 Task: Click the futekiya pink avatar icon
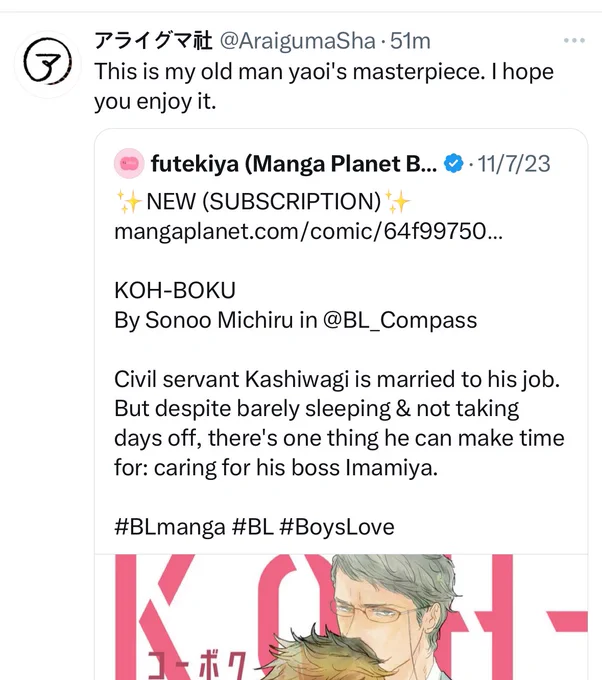click(129, 163)
